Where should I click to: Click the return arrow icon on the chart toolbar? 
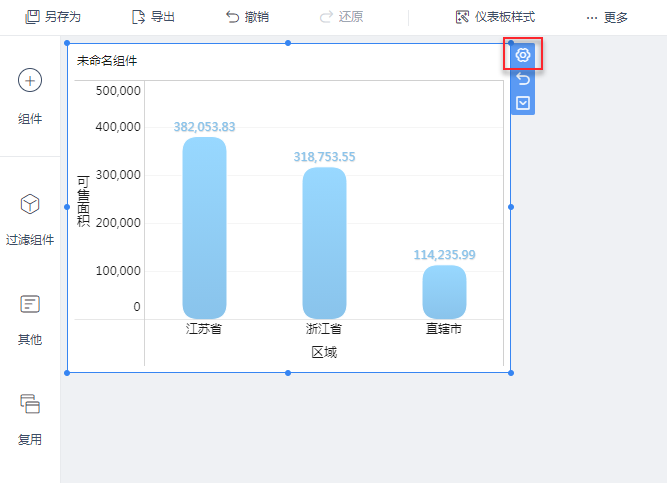tap(523, 79)
